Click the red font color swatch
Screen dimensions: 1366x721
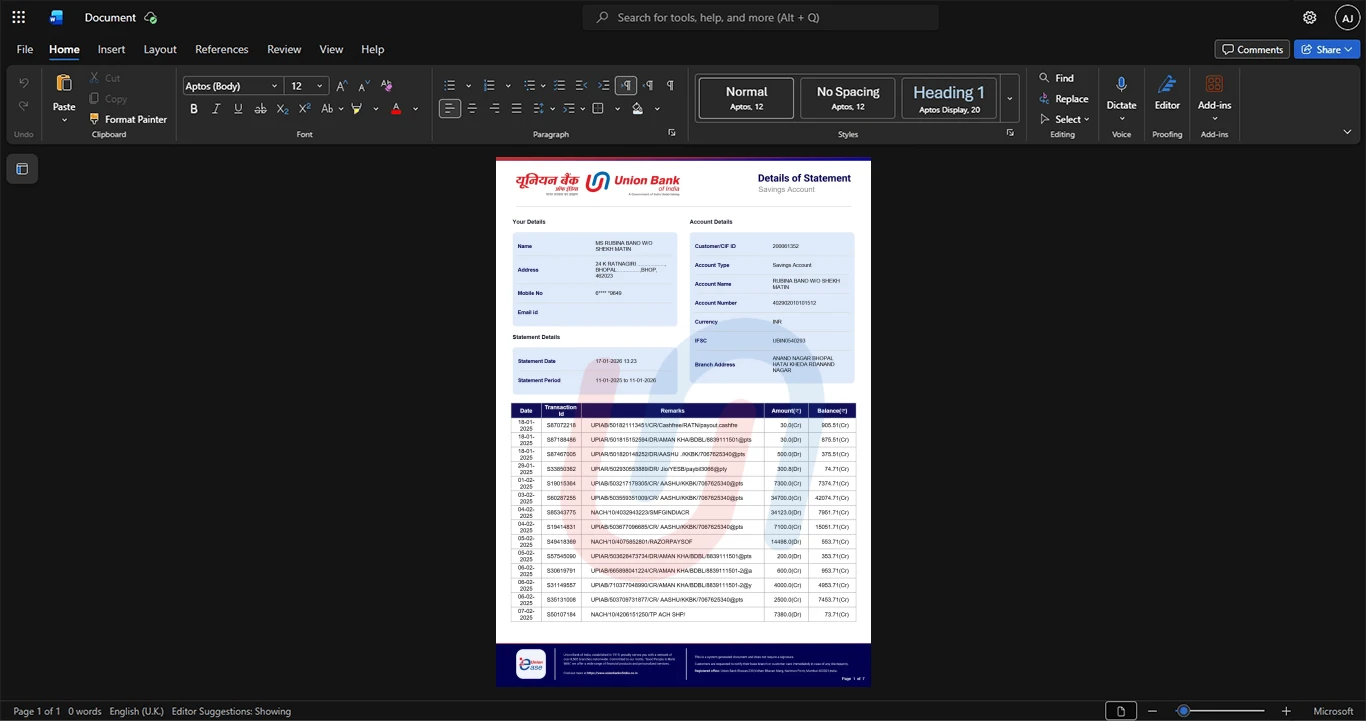click(396, 109)
